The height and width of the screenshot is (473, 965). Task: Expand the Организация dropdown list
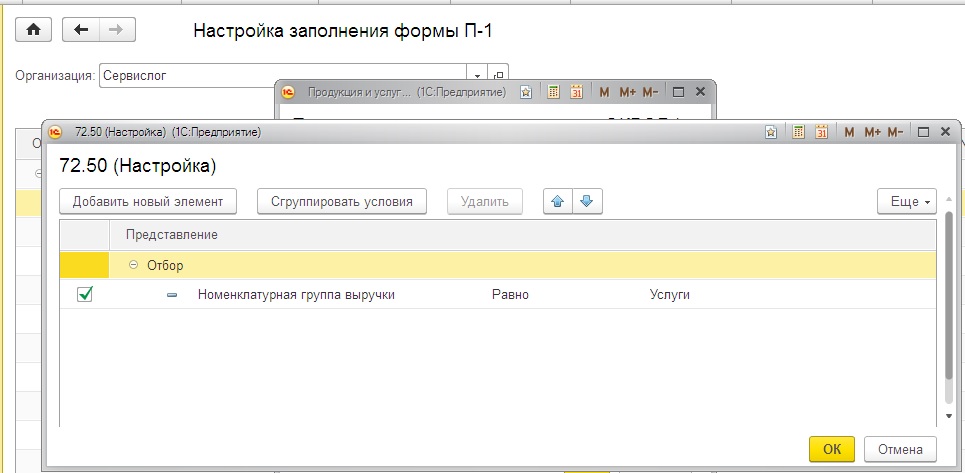[476, 76]
